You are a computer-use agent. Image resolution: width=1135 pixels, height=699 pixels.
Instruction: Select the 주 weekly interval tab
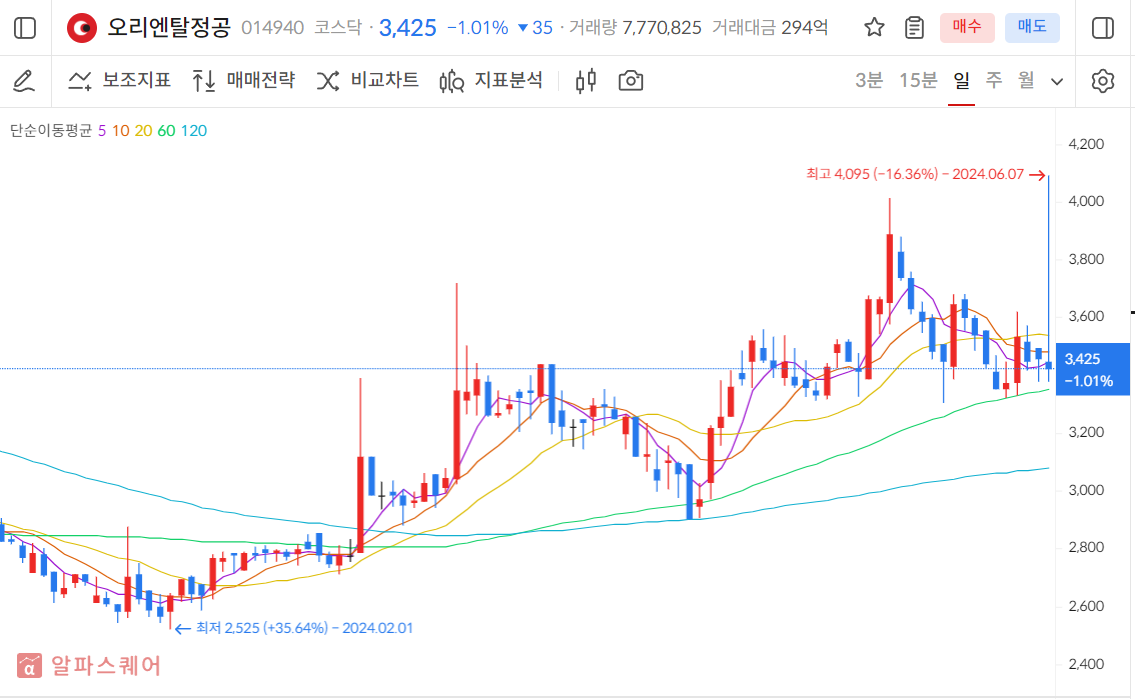pyautogui.click(x=994, y=80)
